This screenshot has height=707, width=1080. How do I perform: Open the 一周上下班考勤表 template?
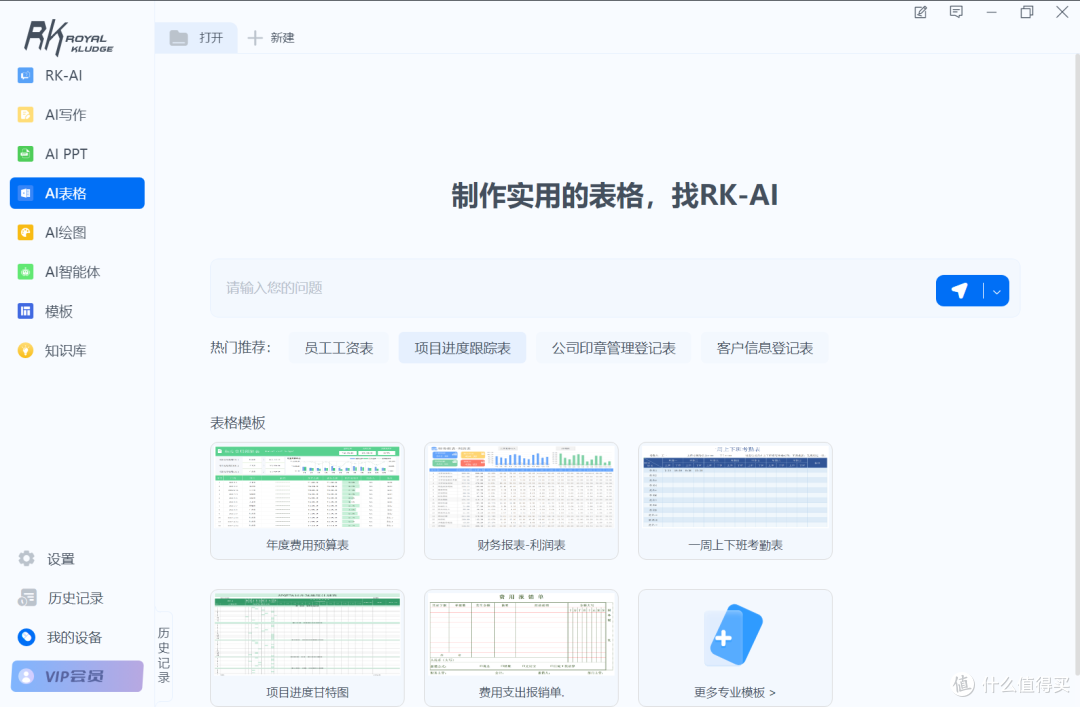click(x=736, y=501)
